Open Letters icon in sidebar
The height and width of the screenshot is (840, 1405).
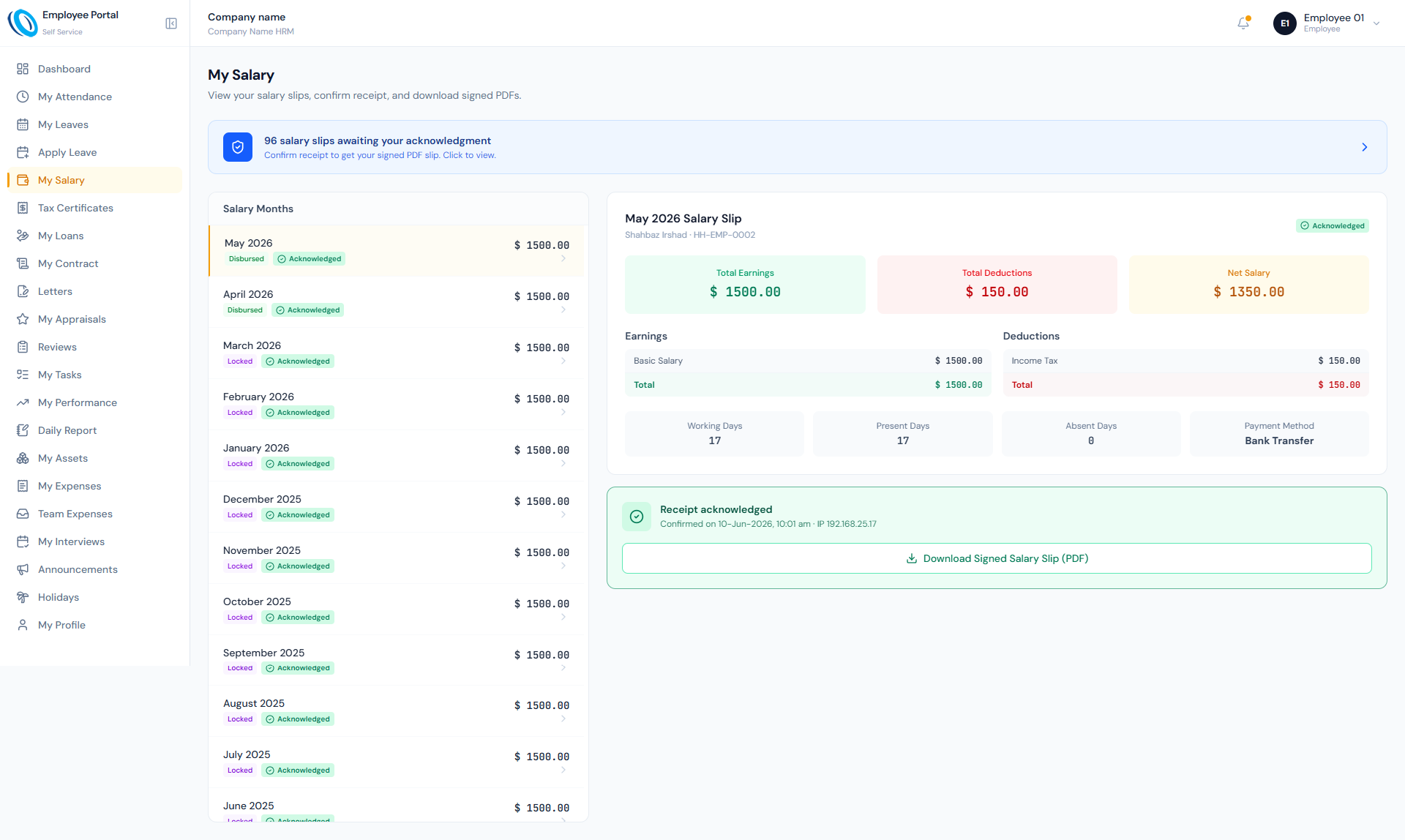(x=23, y=291)
